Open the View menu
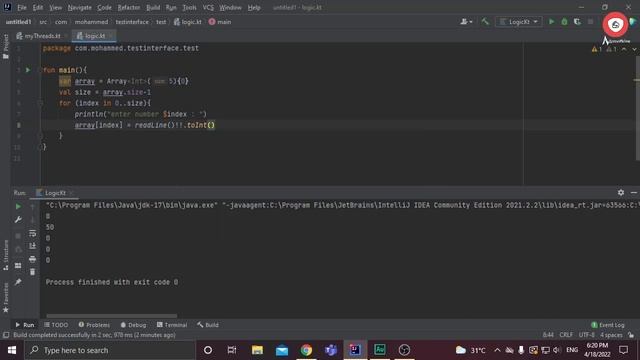Image resolution: width=640 pixels, height=360 pixels. (56, 7)
